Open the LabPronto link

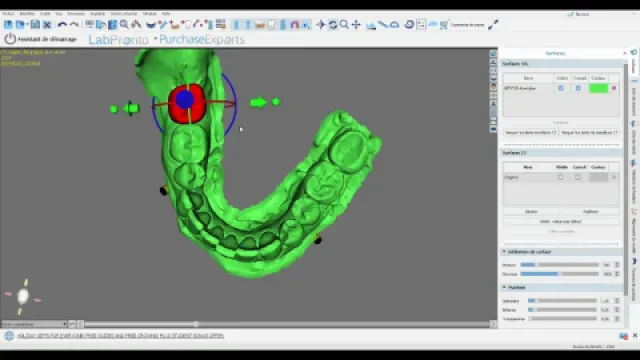118,40
